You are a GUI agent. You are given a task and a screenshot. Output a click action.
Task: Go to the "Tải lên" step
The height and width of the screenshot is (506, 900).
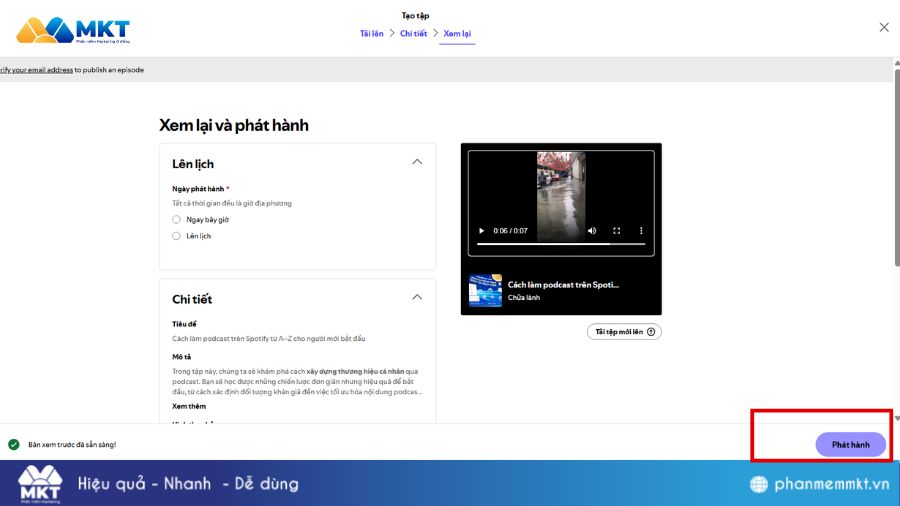(371, 34)
